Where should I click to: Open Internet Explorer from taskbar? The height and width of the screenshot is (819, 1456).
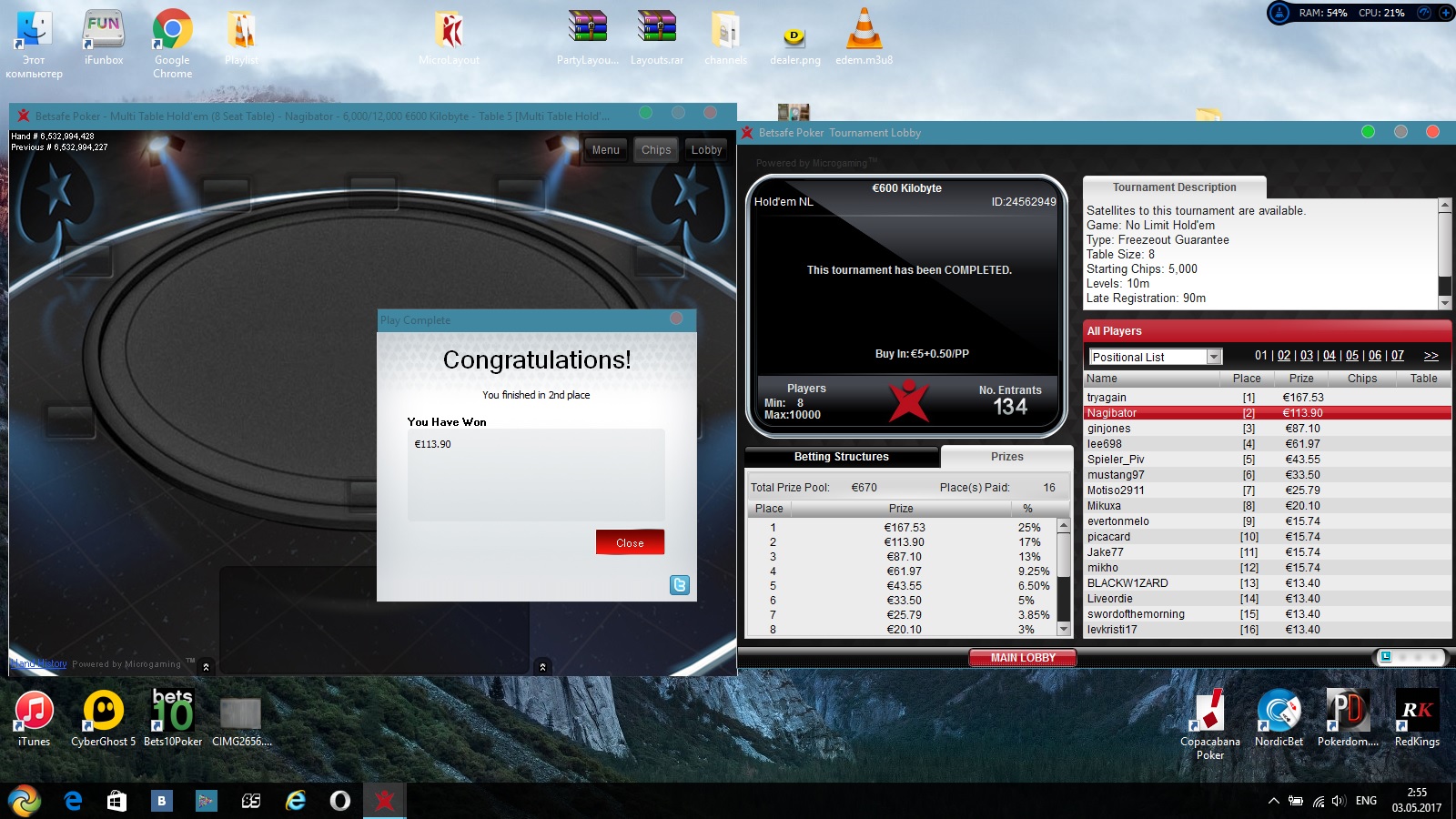pos(296,801)
